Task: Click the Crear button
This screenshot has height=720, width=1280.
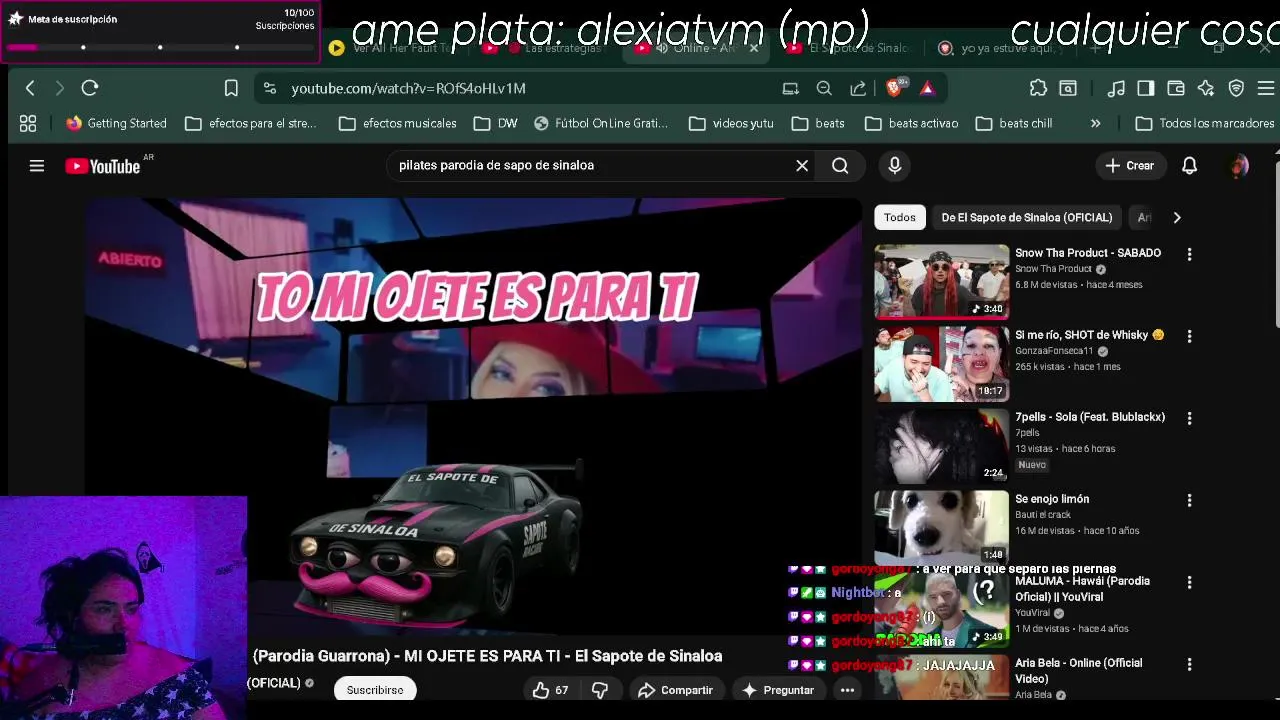Action: pyautogui.click(x=1130, y=165)
